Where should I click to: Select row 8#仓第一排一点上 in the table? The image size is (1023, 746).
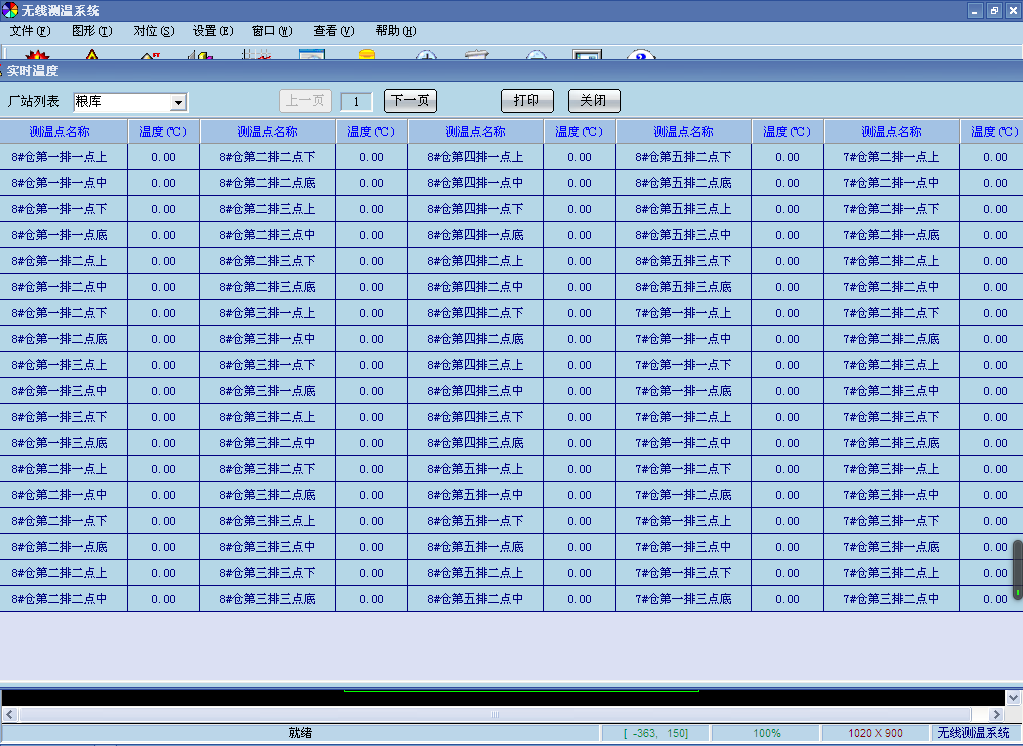[60, 157]
